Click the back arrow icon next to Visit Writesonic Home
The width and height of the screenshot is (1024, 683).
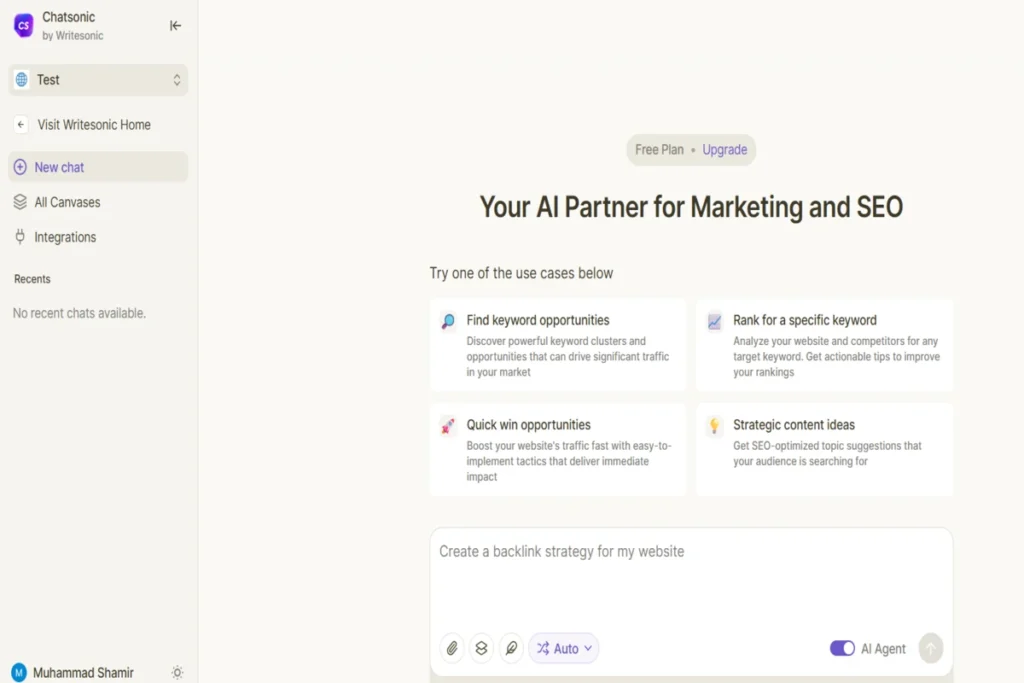click(x=21, y=125)
